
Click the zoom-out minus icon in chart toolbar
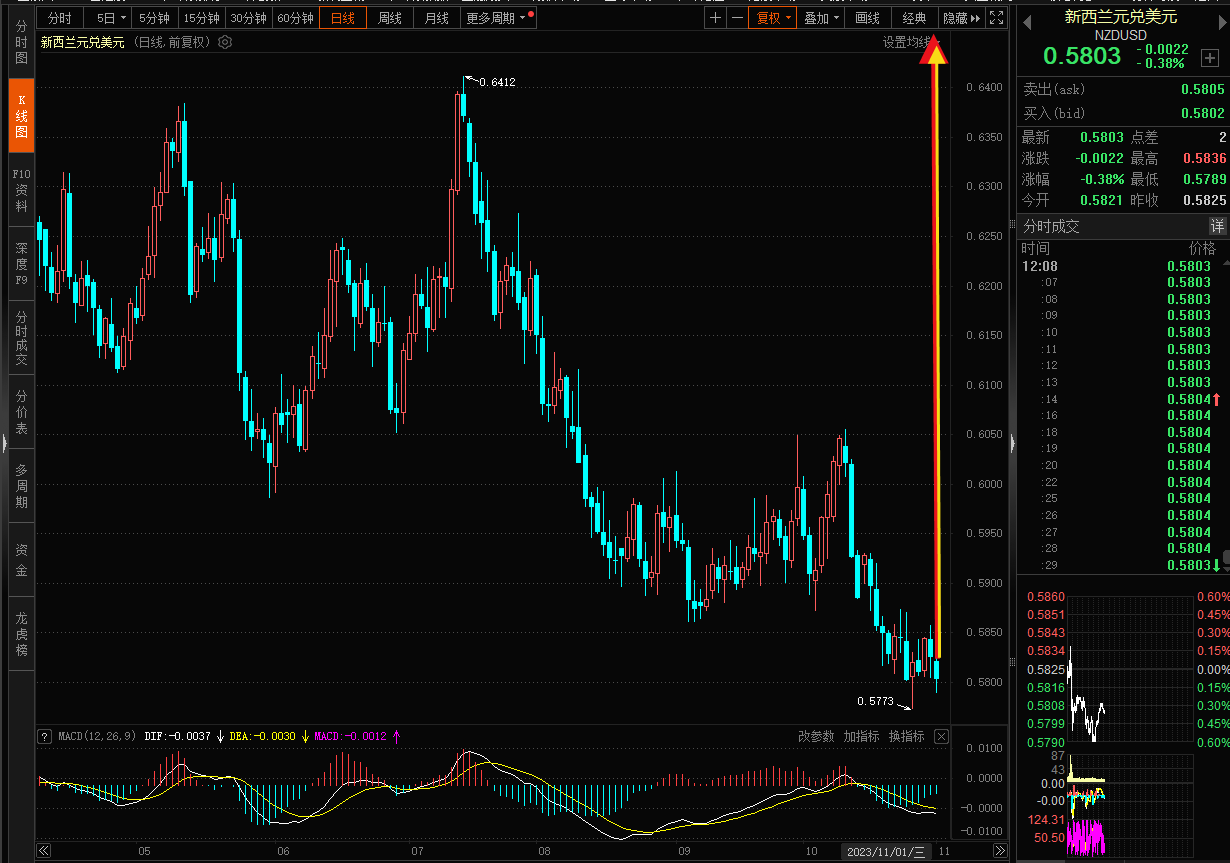(737, 18)
